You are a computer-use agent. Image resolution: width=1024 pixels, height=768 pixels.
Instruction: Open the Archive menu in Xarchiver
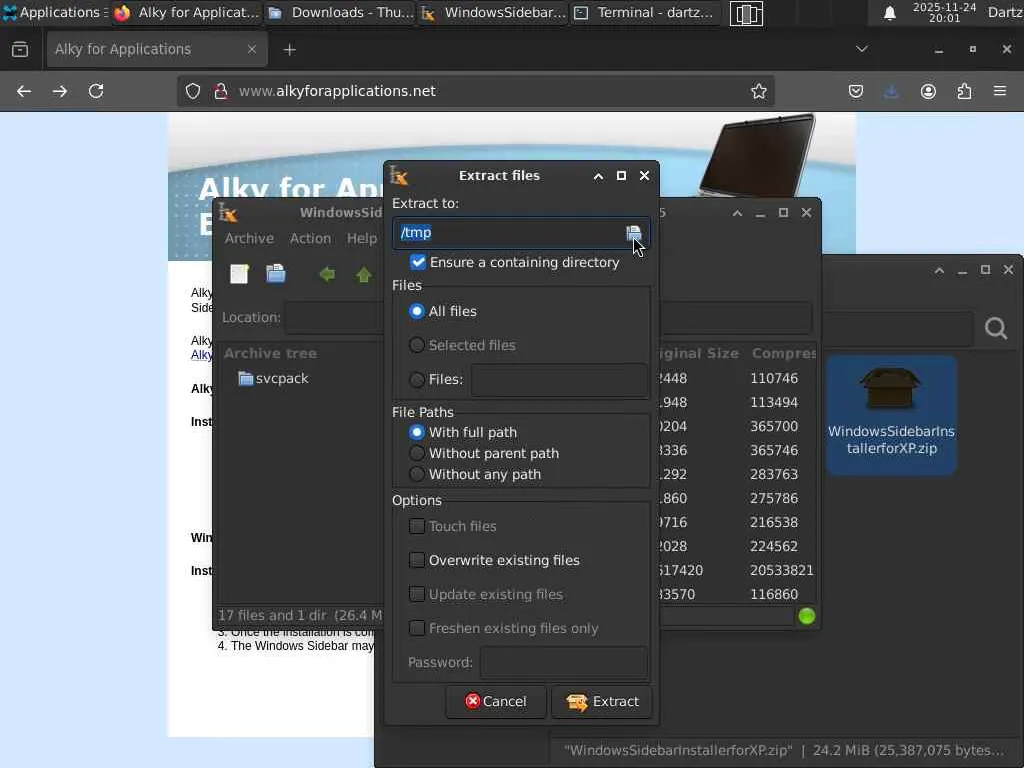(249, 239)
